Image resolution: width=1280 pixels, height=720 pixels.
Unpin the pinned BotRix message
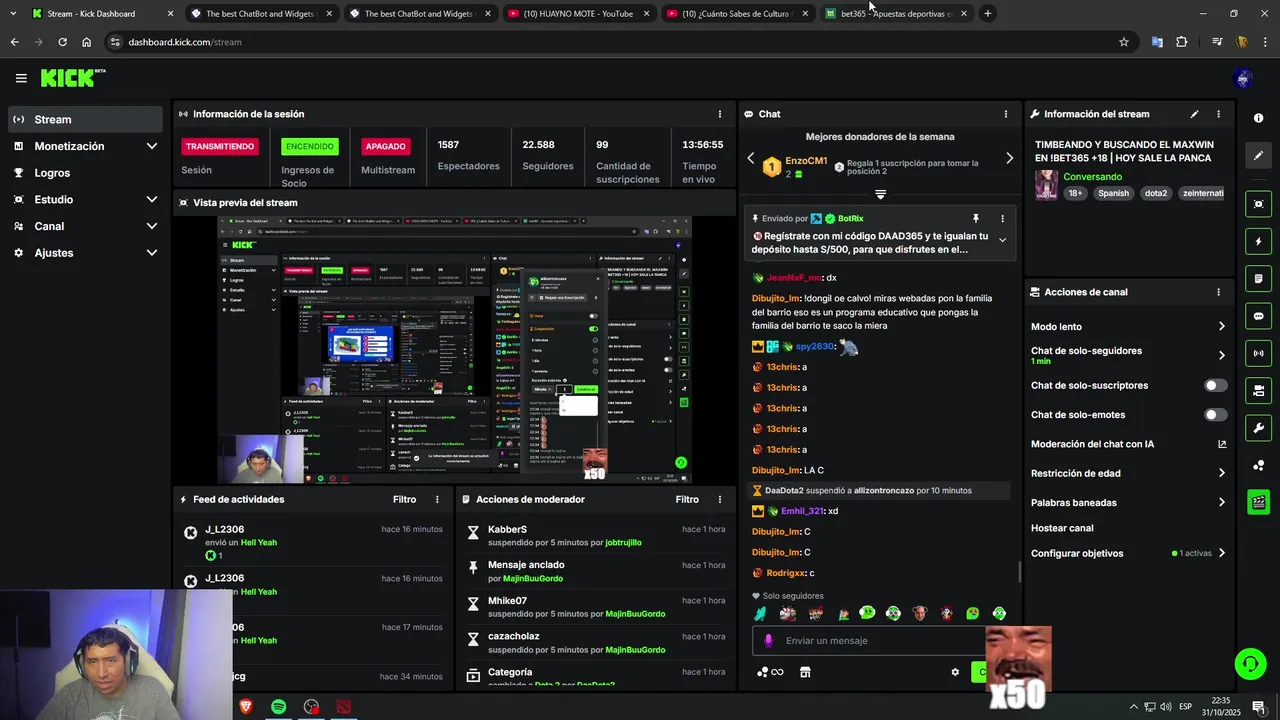tap(976, 218)
